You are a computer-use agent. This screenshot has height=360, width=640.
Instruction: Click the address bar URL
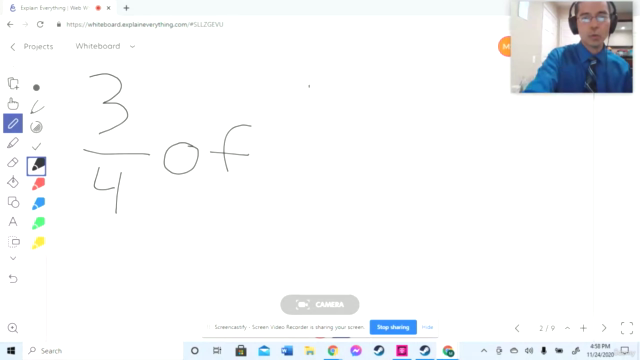[x=144, y=24]
